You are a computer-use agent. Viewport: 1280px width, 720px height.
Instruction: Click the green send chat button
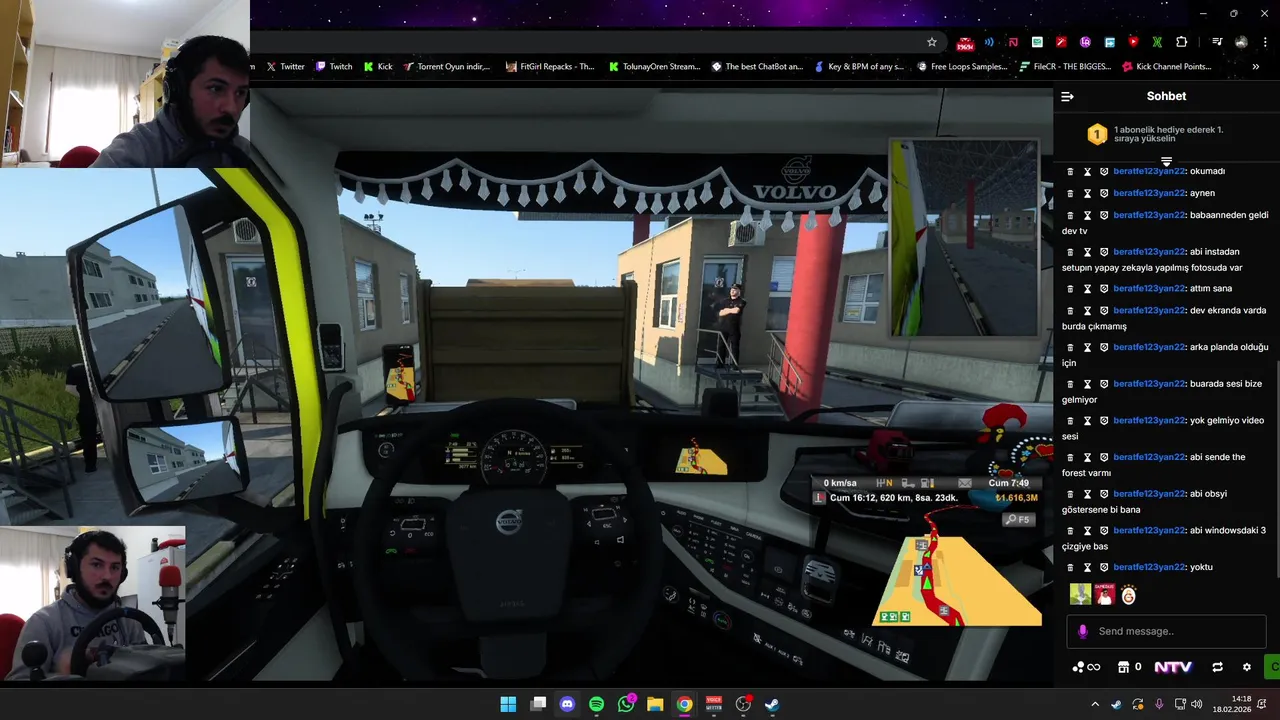[x=1273, y=667]
